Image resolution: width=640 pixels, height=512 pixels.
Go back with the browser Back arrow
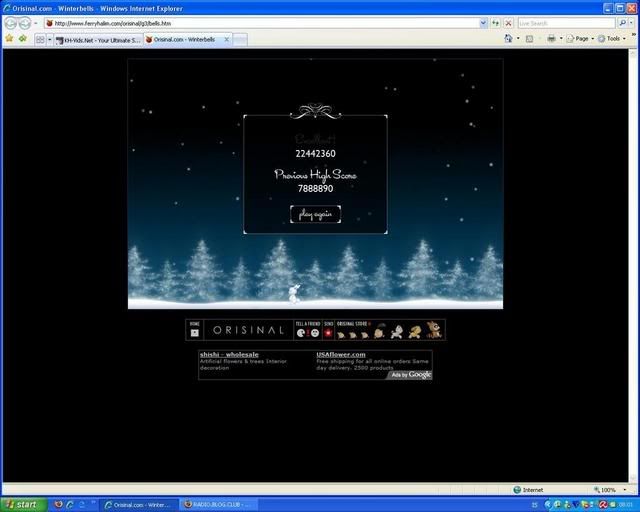tap(11, 23)
